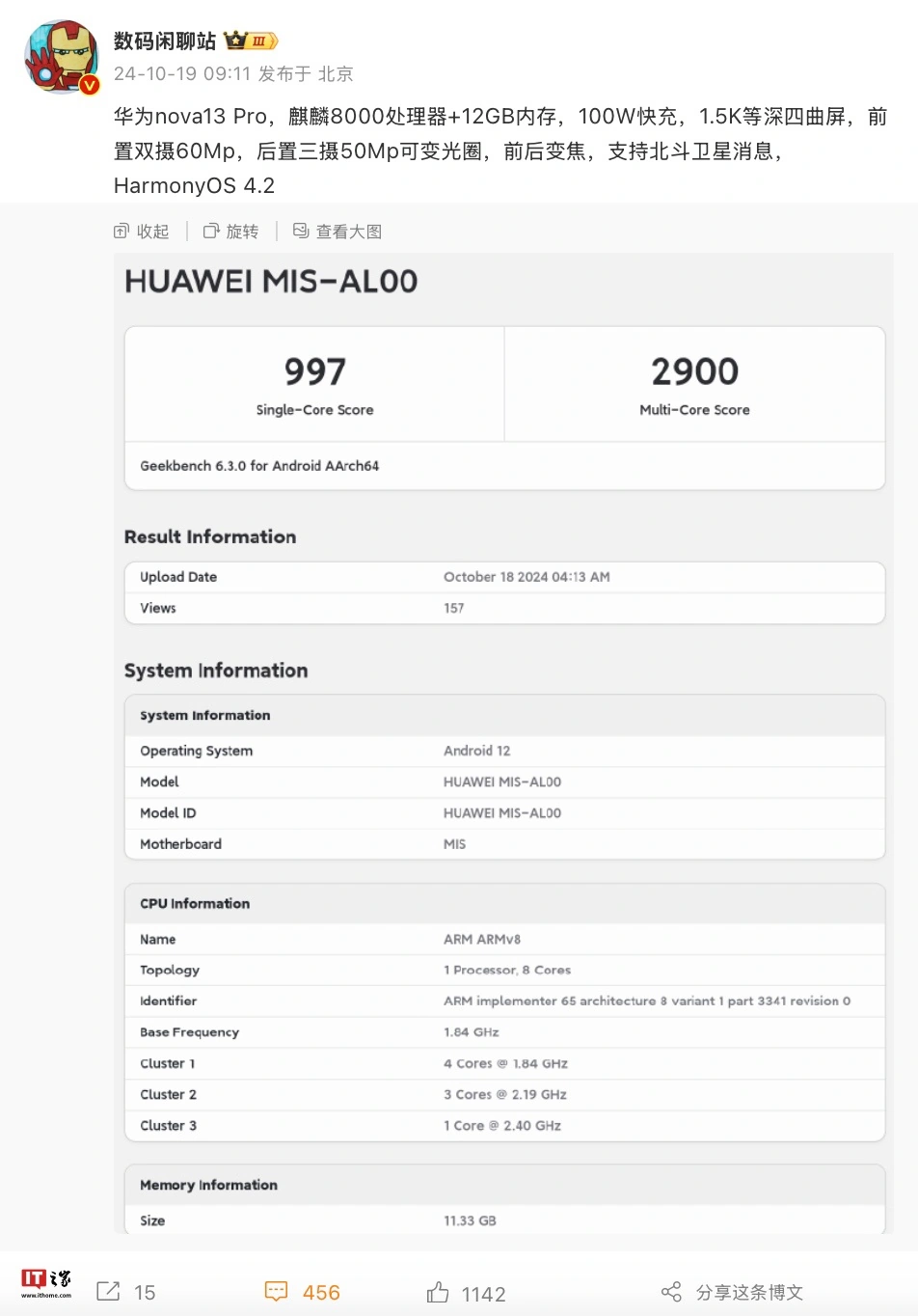
Task: Click the 2900 Multi-Core Score panel
Action: pyautogui.click(x=694, y=384)
